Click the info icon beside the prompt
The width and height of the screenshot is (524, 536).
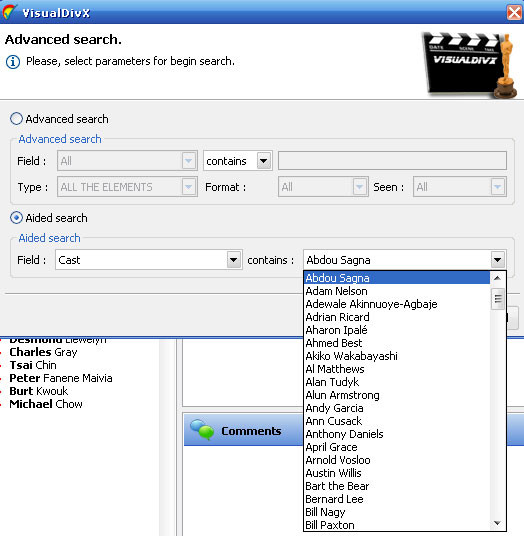pos(13,62)
